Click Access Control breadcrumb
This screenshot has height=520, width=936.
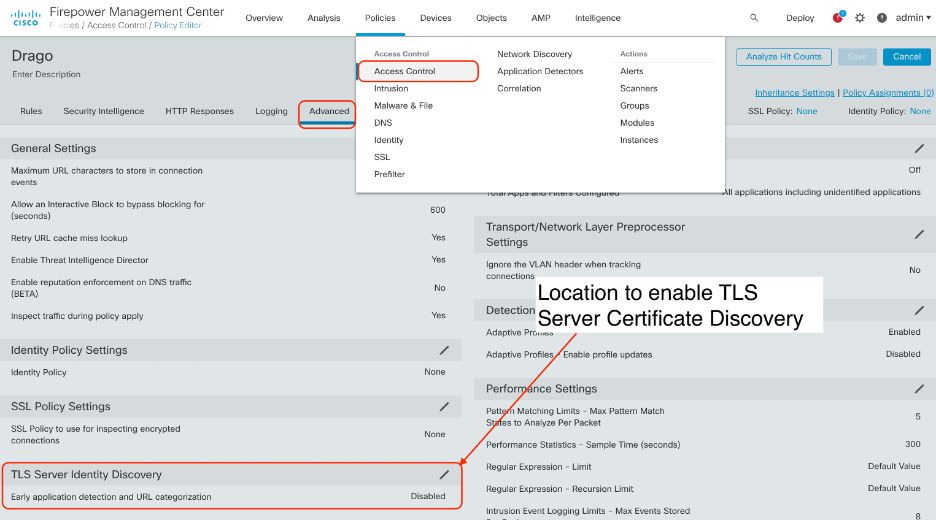tap(116, 25)
